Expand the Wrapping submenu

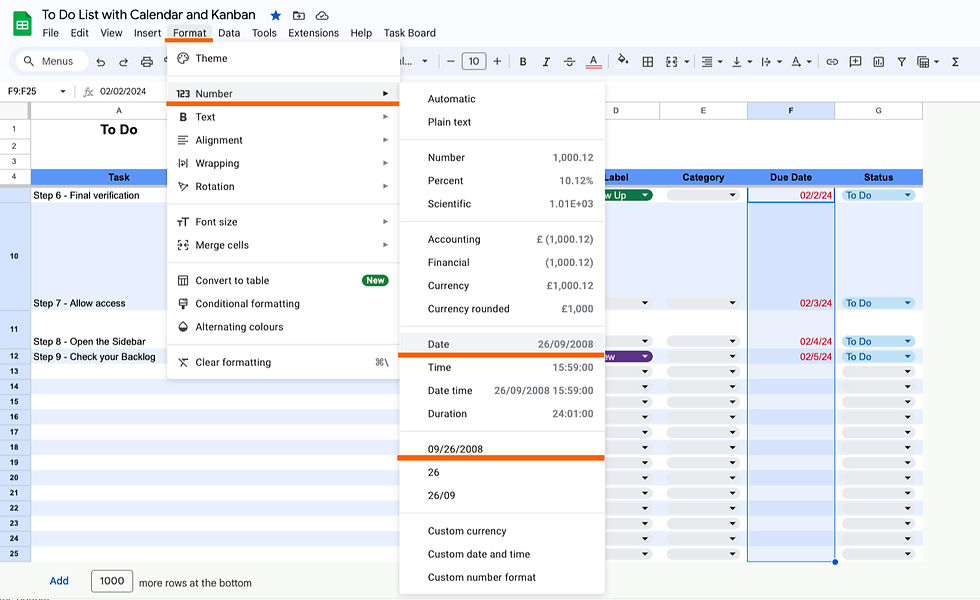(283, 163)
